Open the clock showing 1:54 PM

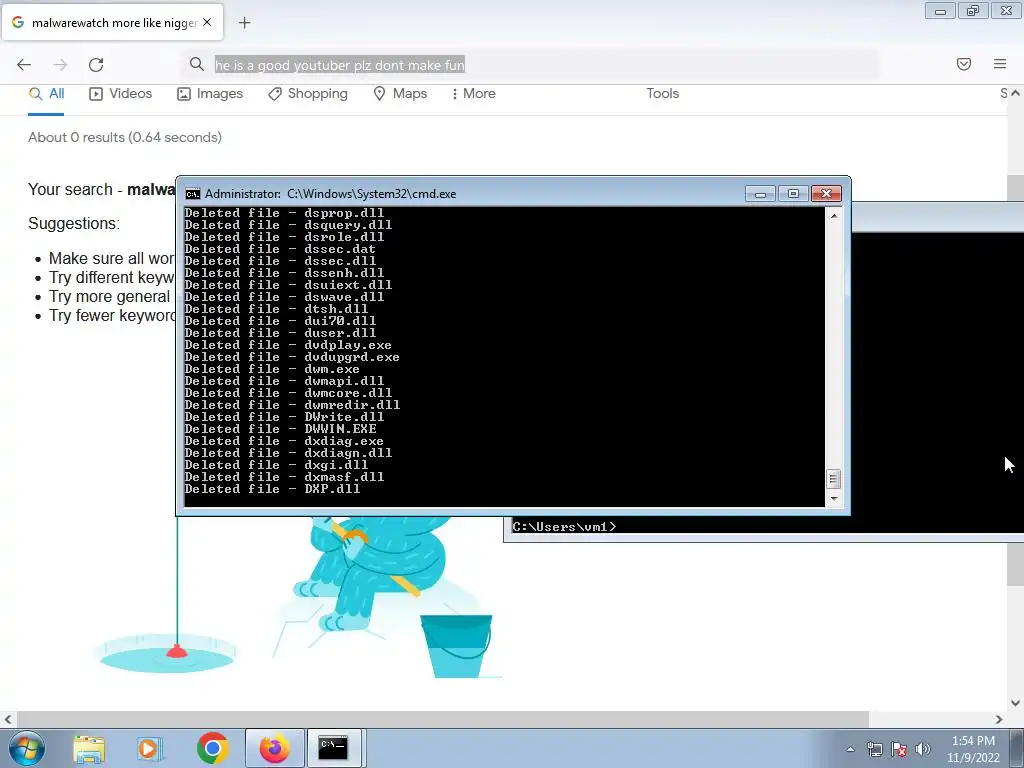pyautogui.click(x=973, y=749)
